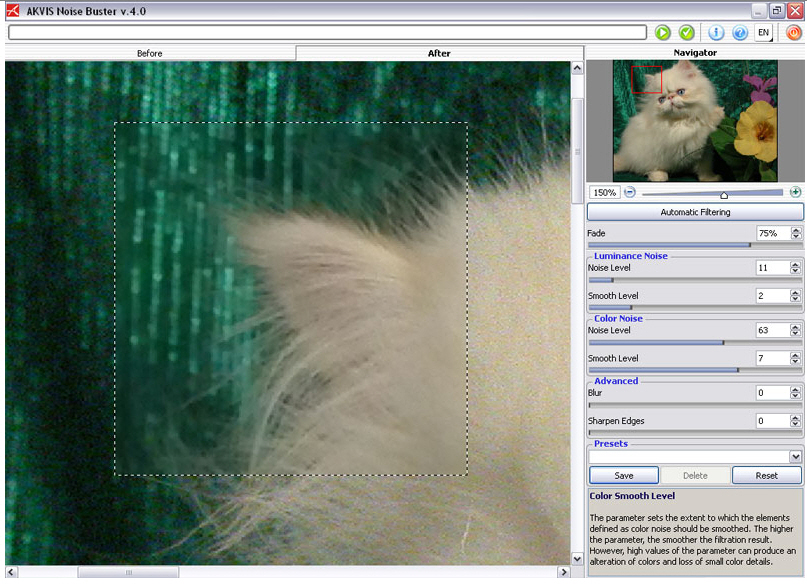Viewport: 807px width, 587px height.
Task: Click the Sharpen Edges stepper arrows
Action: (796, 421)
